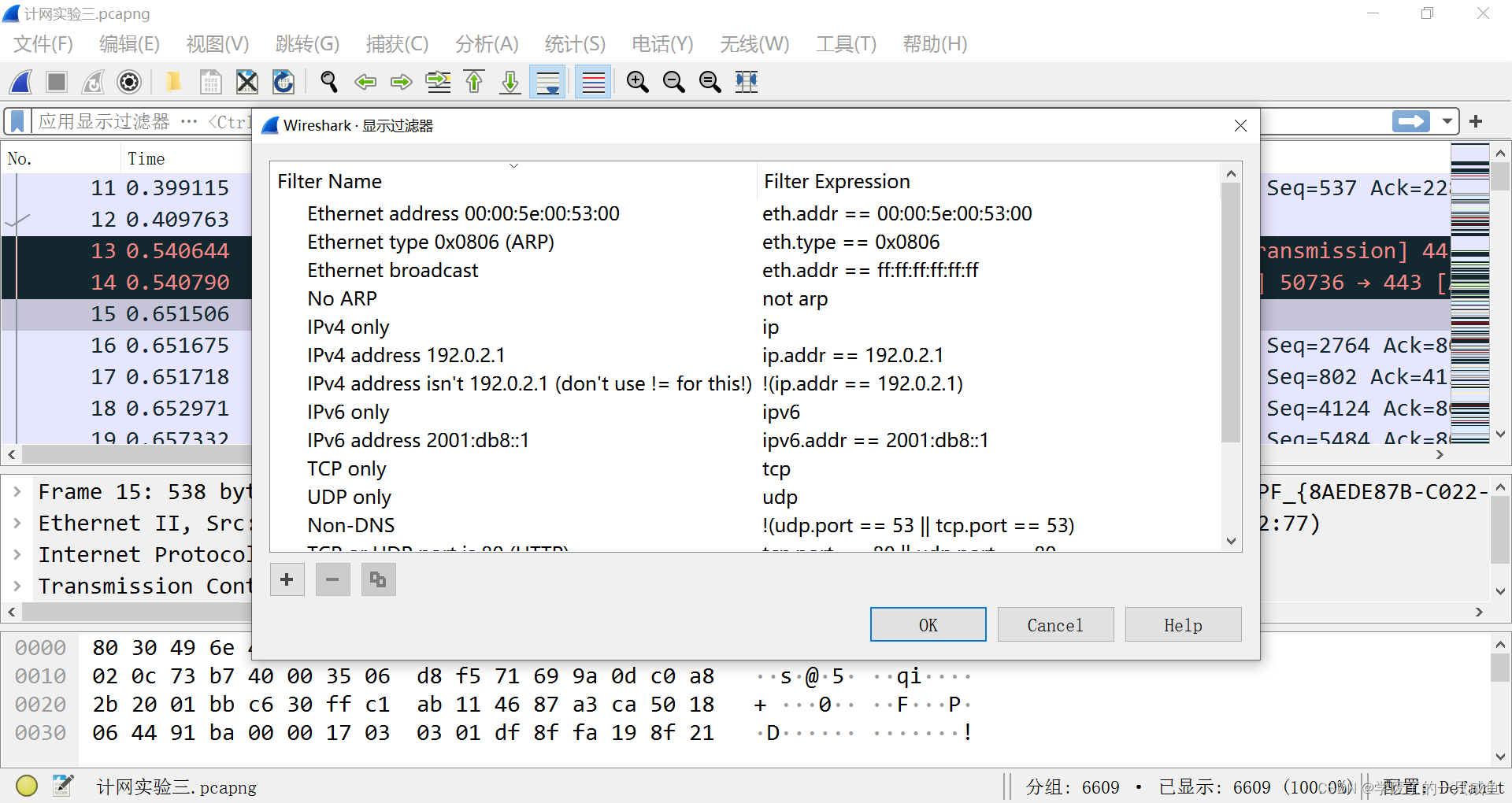Sort filters by Filter Name header
The image size is (1512, 803).
point(513,181)
